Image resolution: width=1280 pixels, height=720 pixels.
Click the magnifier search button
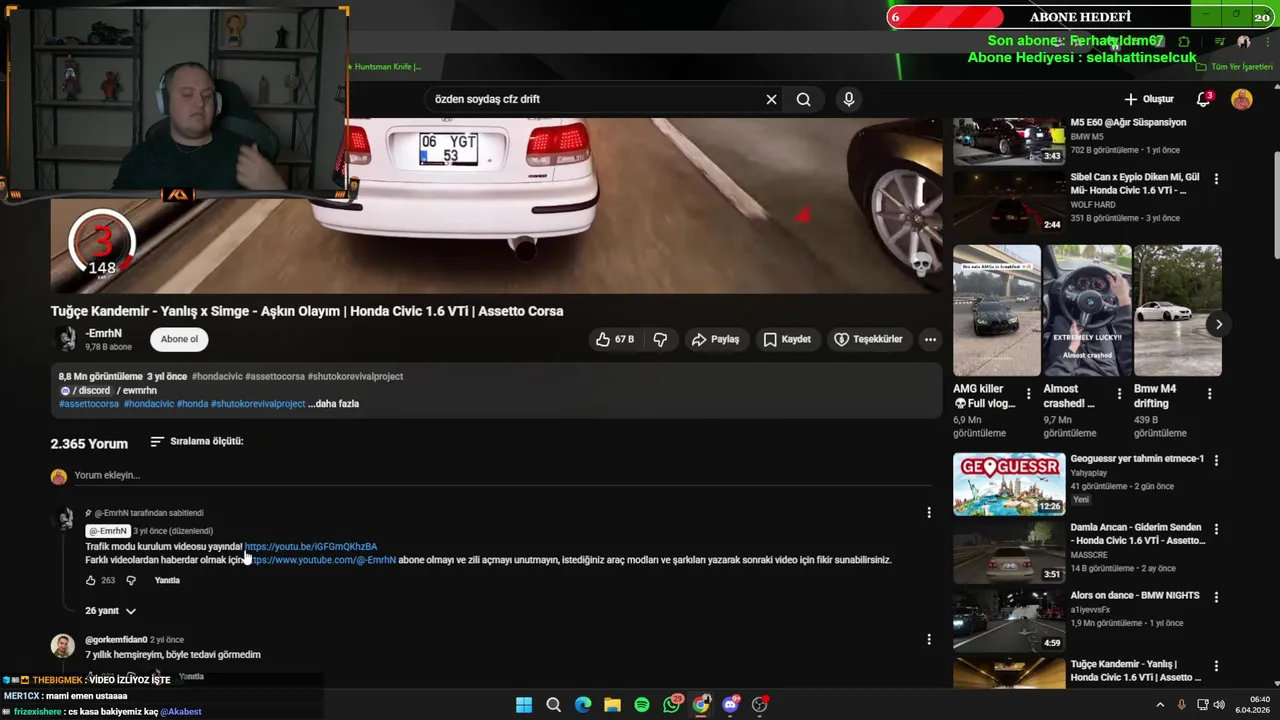pyautogui.click(x=803, y=99)
